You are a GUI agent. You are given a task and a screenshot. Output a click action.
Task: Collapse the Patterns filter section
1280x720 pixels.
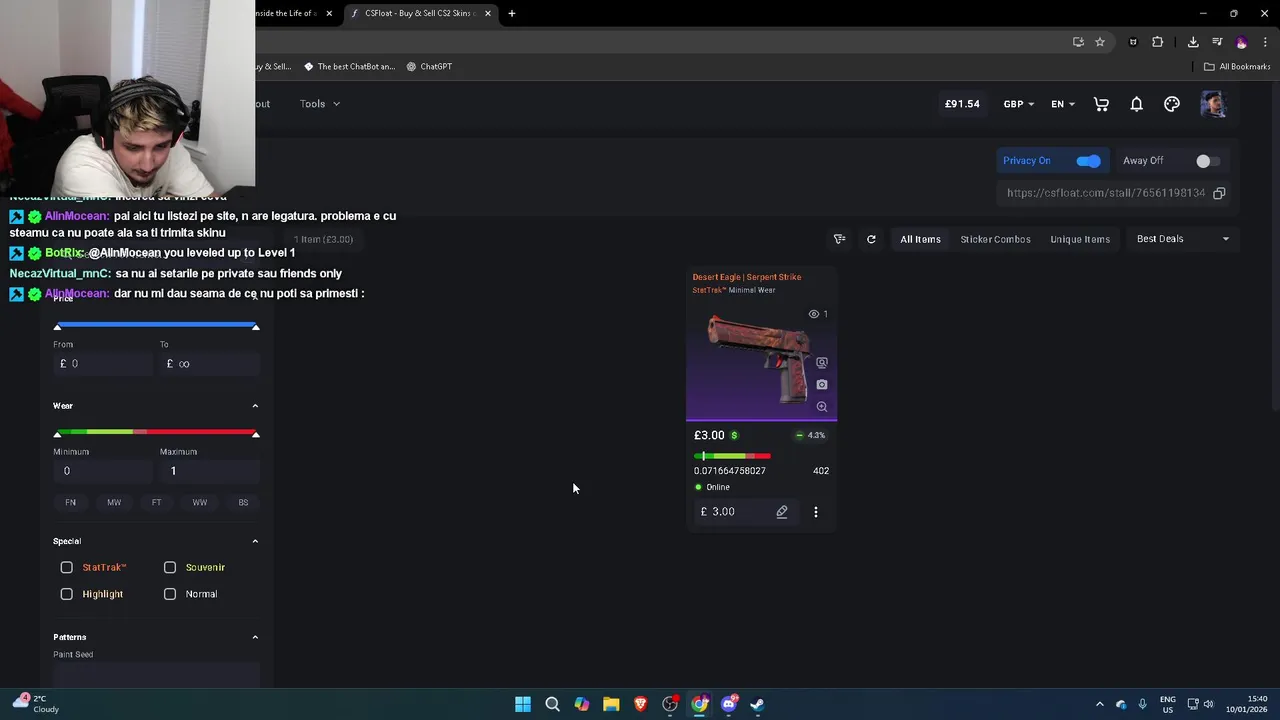(x=255, y=637)
